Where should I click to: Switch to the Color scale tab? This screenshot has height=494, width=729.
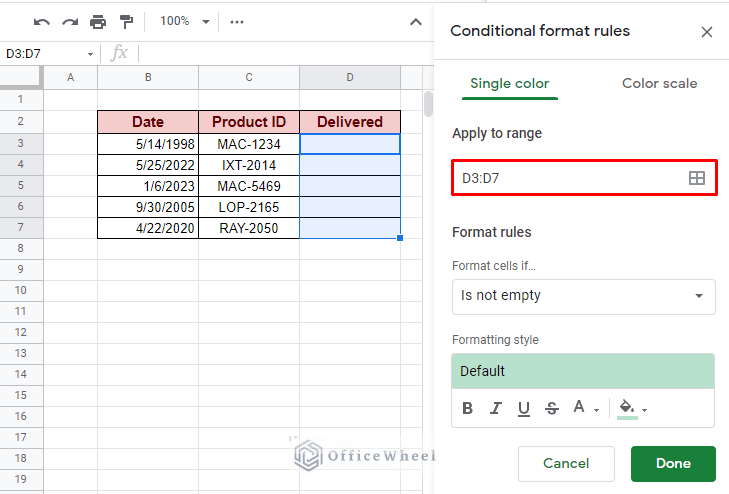(x=659, y=84)
